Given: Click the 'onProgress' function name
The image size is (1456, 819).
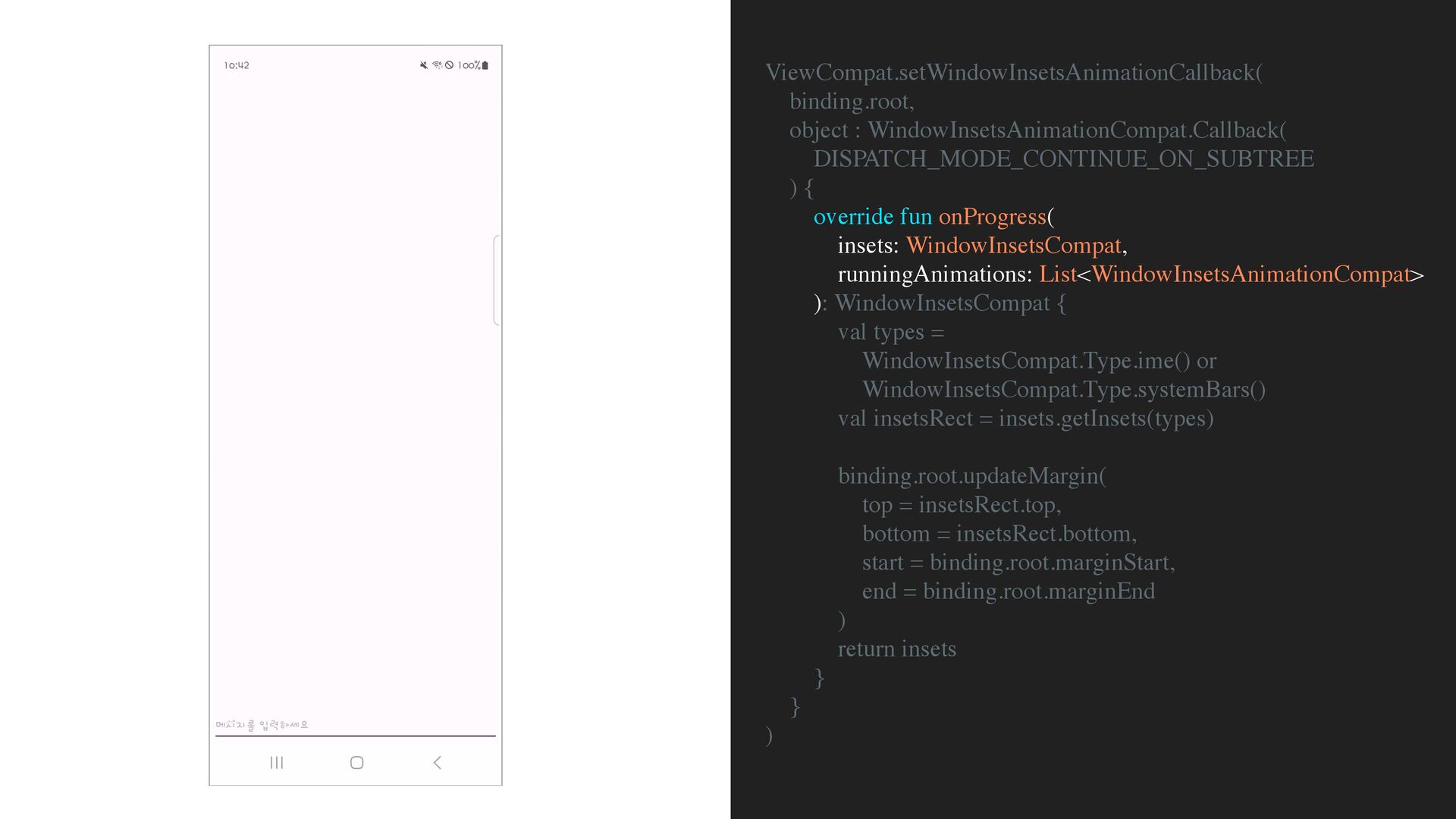Looking at the screenshot, I should tap(993, 217).
